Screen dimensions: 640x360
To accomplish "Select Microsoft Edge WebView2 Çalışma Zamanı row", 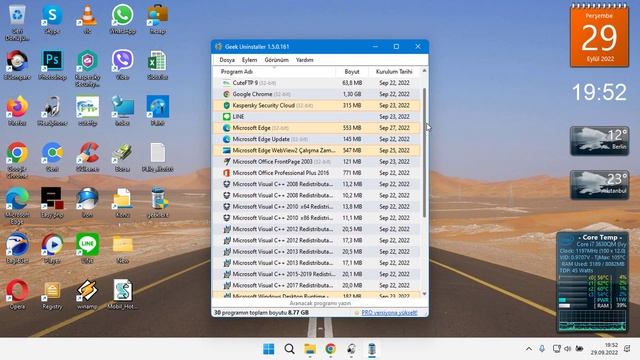I will point(317,151).
